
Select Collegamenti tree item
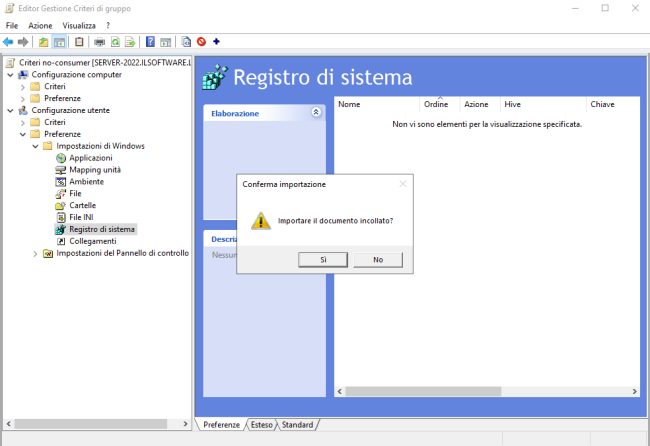92,241
